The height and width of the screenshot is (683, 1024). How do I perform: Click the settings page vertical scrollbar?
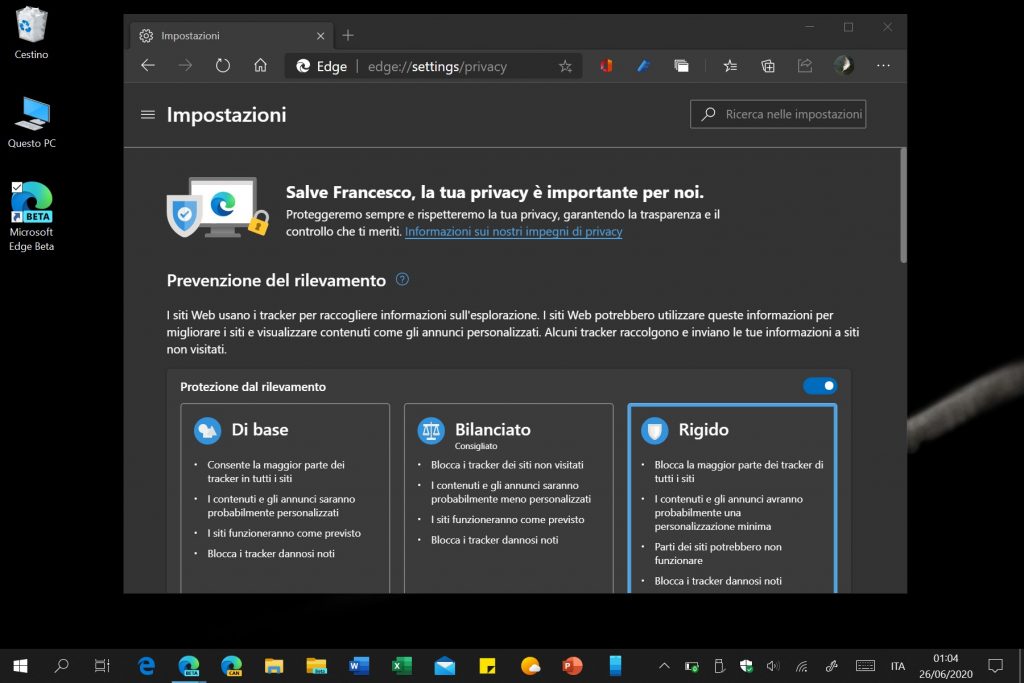click(x=903, y=205)
